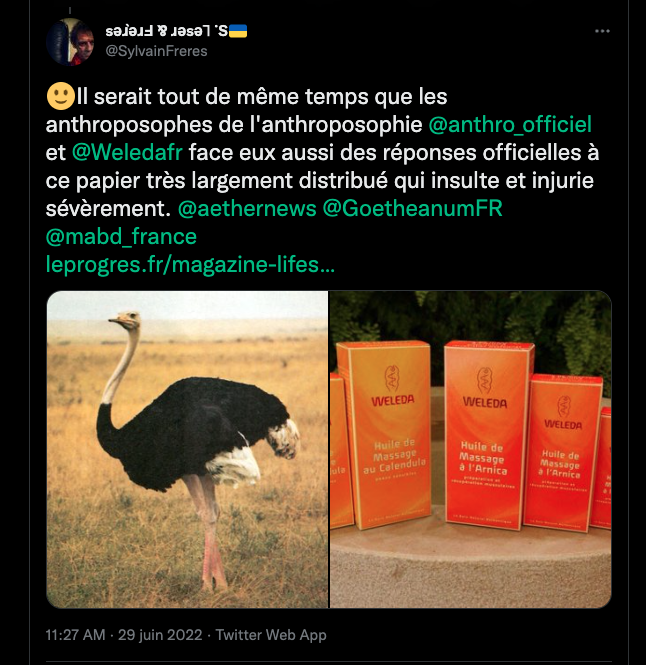Open the @aethernews mention

tap(247, 209)
